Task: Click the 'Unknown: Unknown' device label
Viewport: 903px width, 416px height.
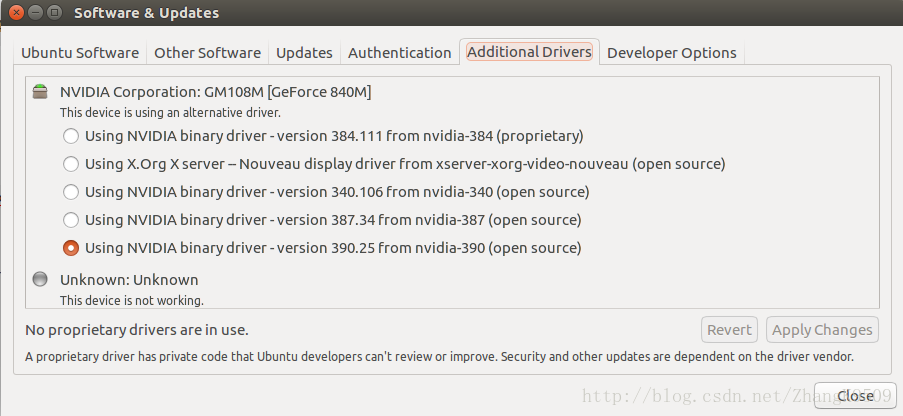Action: pos(129,280)
